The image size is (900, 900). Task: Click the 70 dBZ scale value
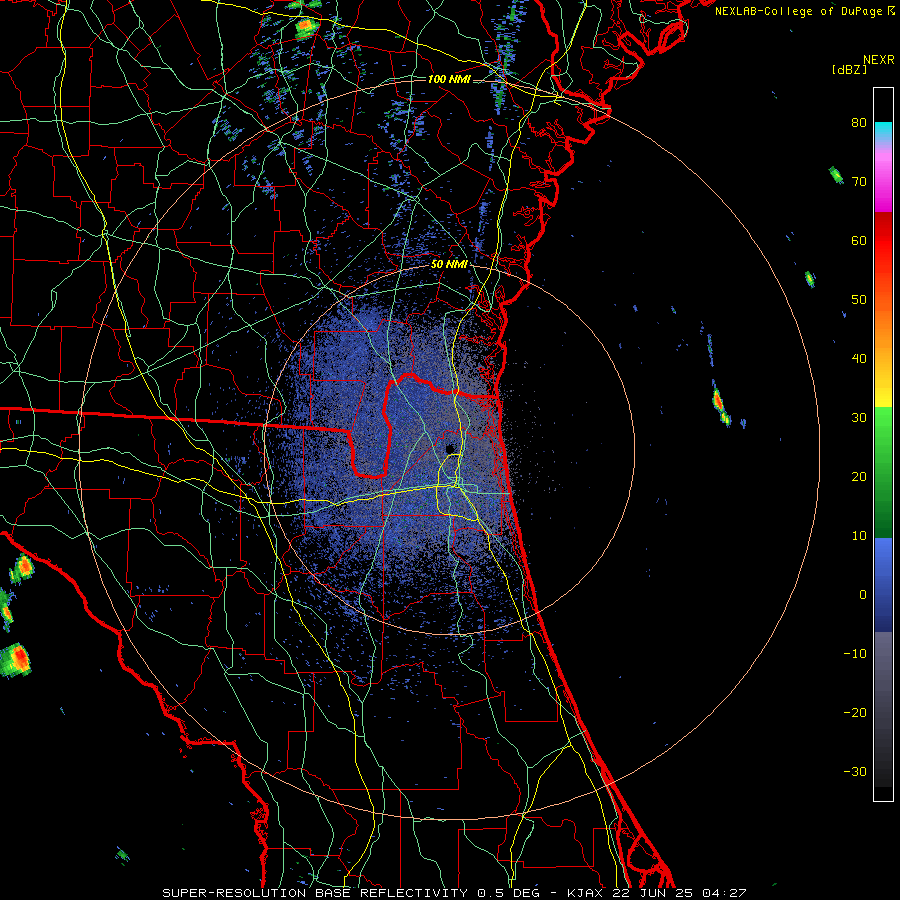859,181
